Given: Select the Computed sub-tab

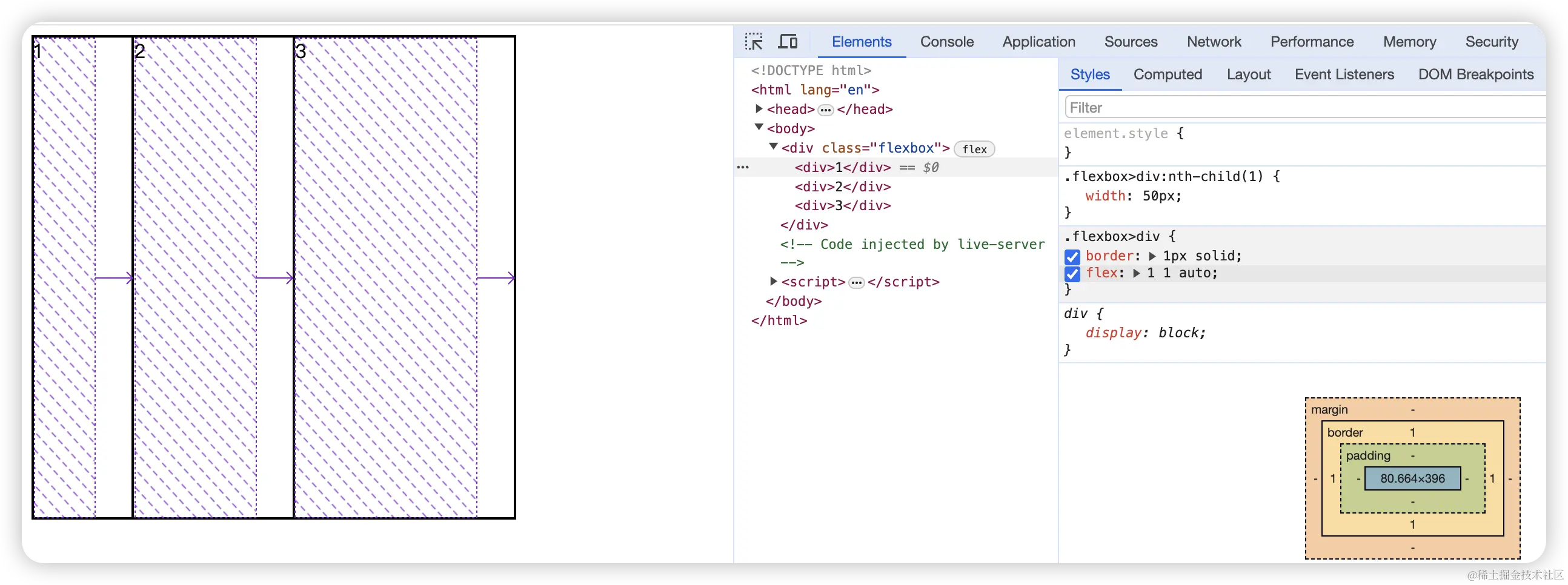Looking at the screenshot, I should [1168, 75].
